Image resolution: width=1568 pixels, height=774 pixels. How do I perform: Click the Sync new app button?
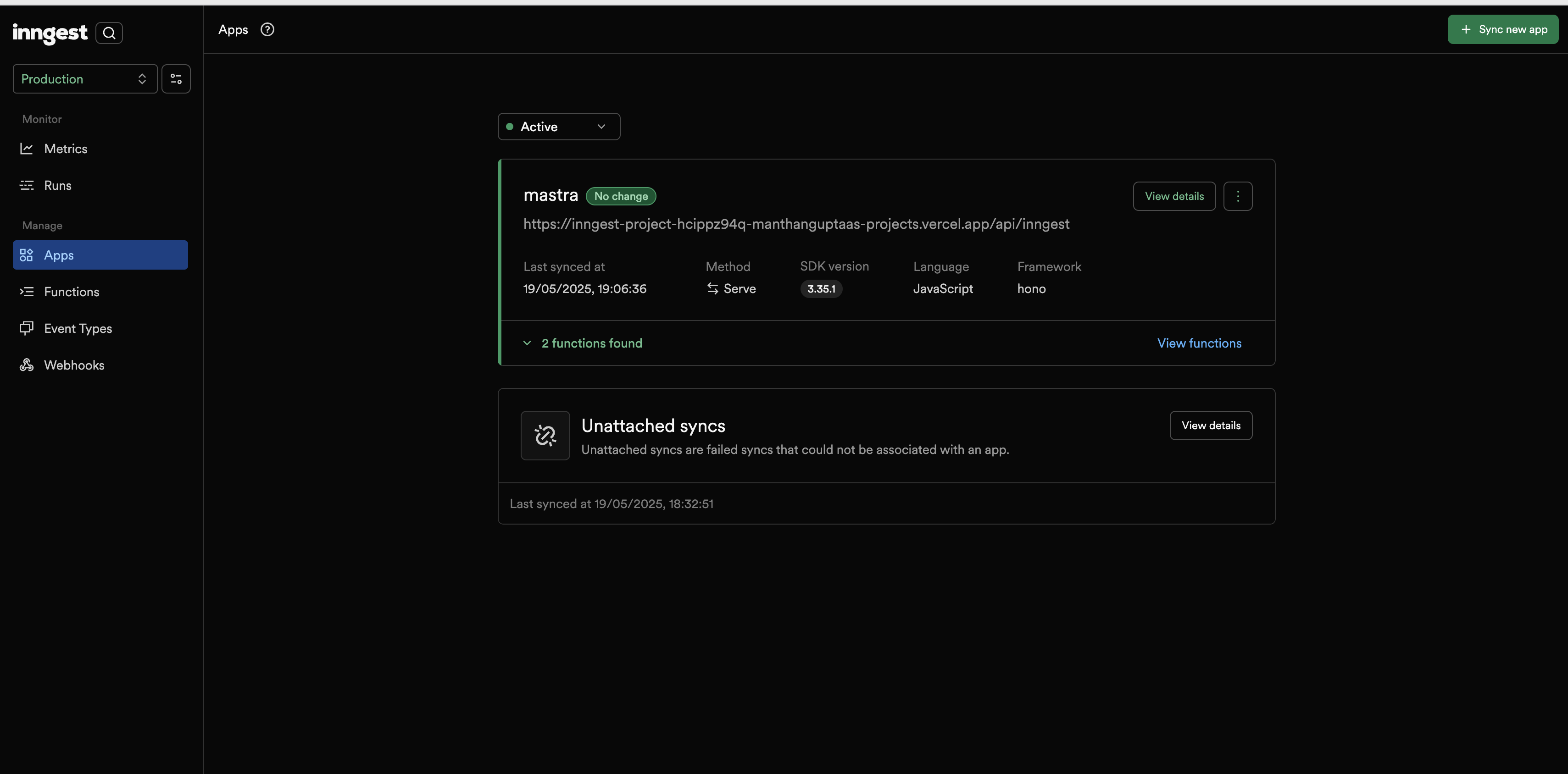(1502, 28)
